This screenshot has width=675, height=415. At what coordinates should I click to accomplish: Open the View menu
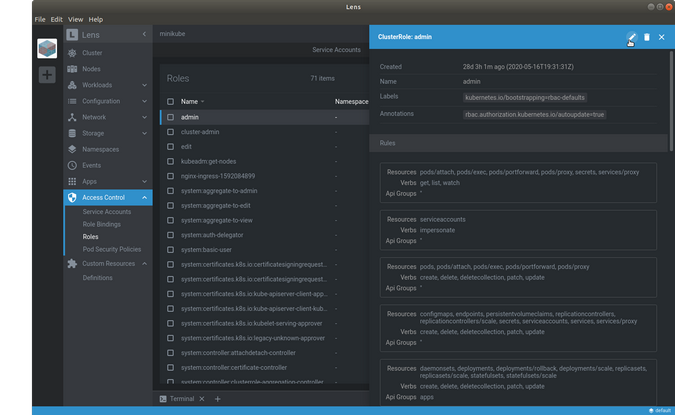click(76, 19)
